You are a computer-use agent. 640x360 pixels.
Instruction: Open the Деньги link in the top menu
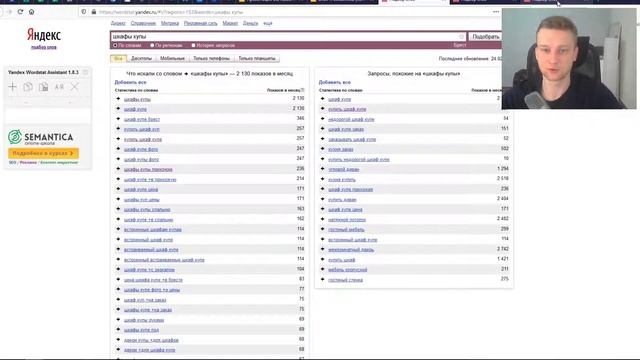(251, 24)
